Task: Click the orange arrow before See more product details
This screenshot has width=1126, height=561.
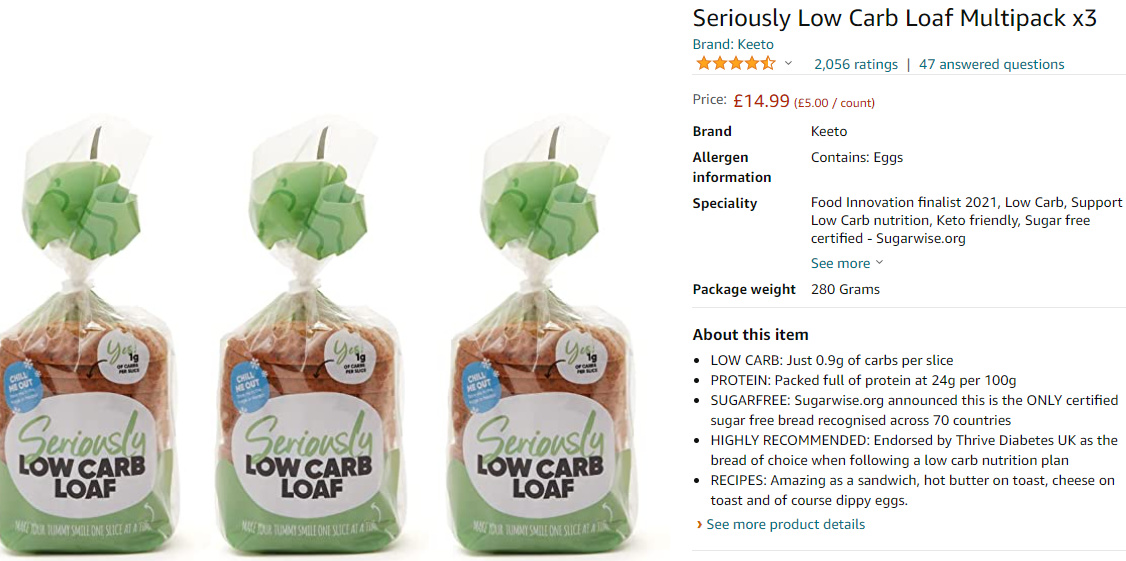Action: tap(699, 524)
